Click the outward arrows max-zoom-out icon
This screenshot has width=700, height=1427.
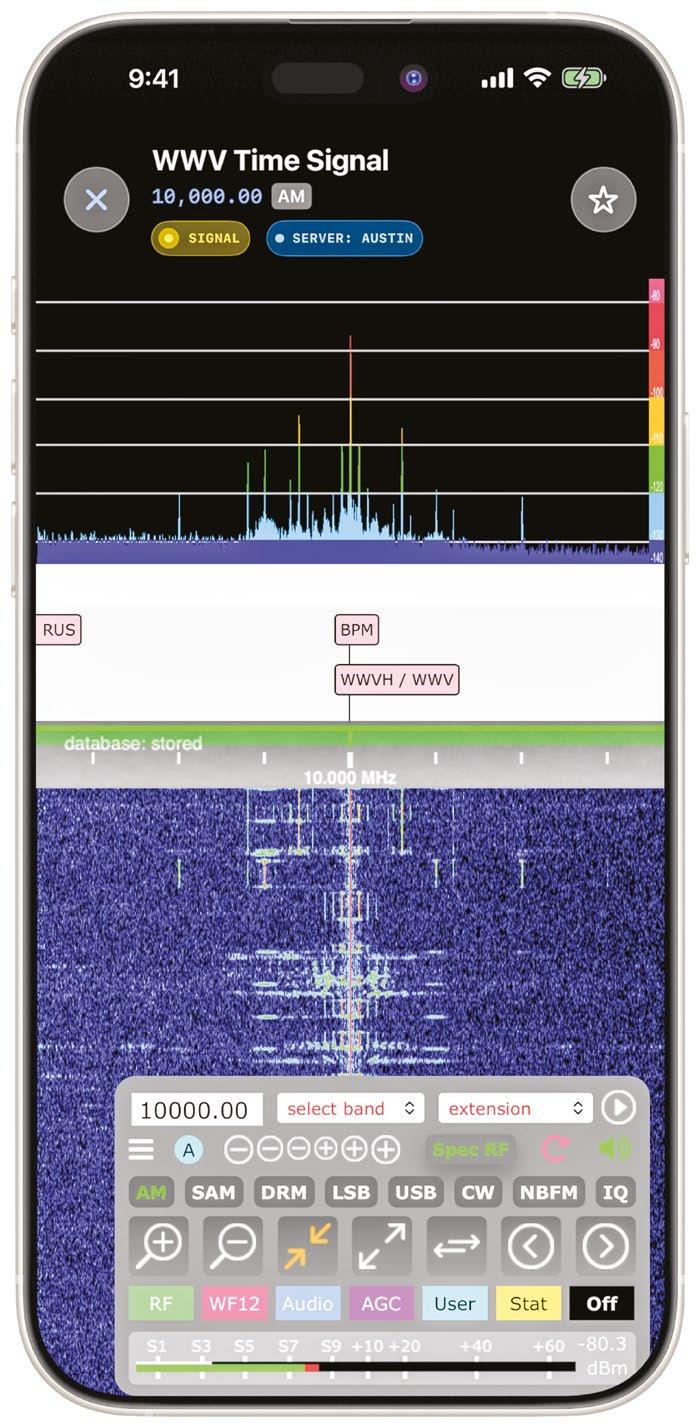[382, 1246]
